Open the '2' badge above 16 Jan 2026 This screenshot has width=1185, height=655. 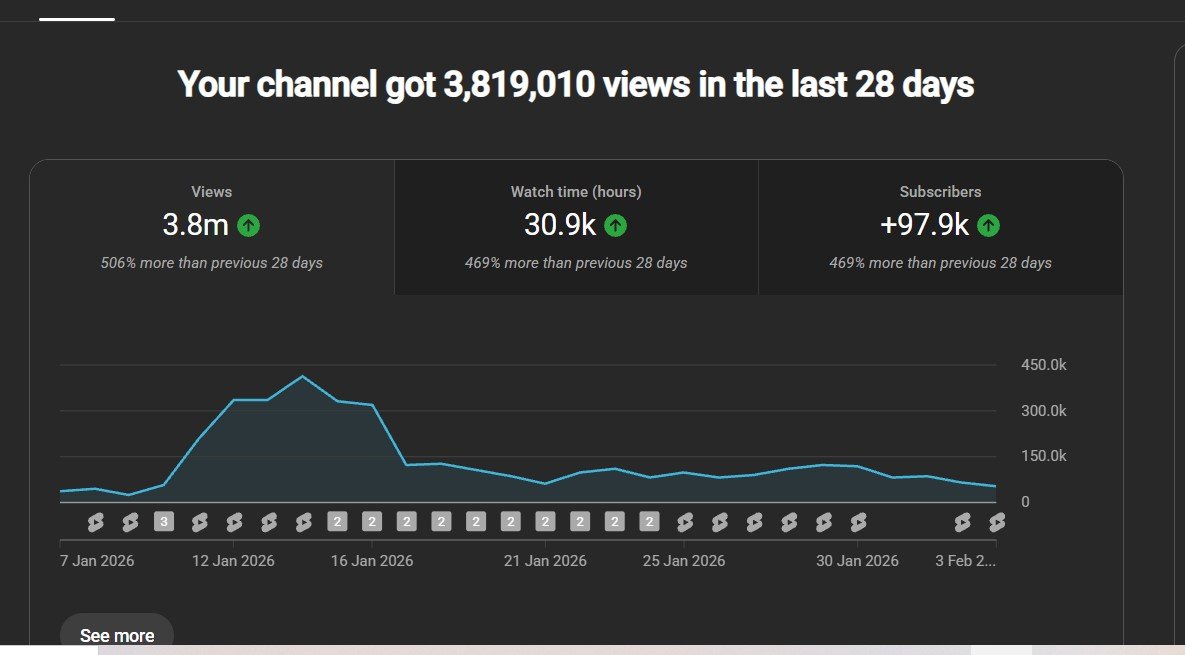pos(372,522)
